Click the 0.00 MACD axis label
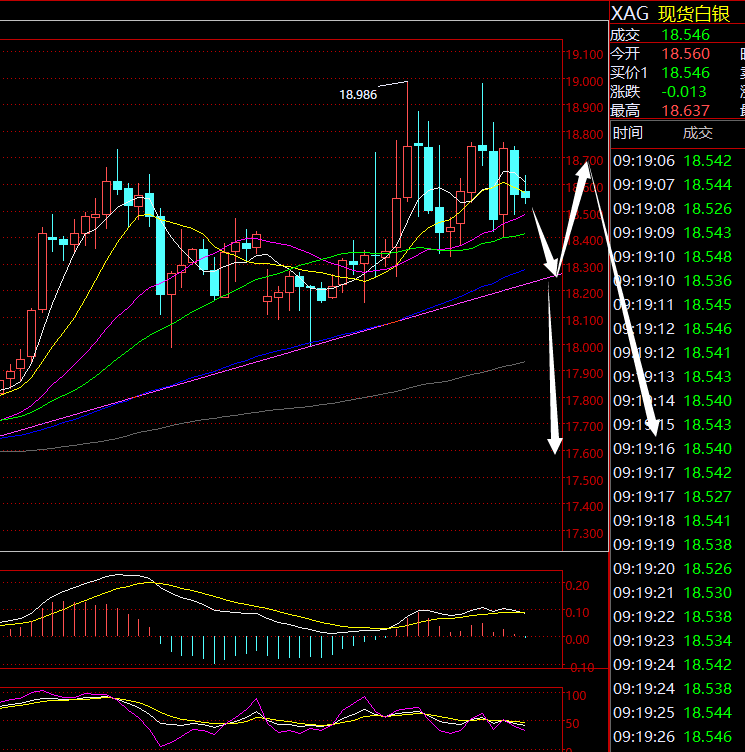The image size is (745, 752). pos(577,640)
